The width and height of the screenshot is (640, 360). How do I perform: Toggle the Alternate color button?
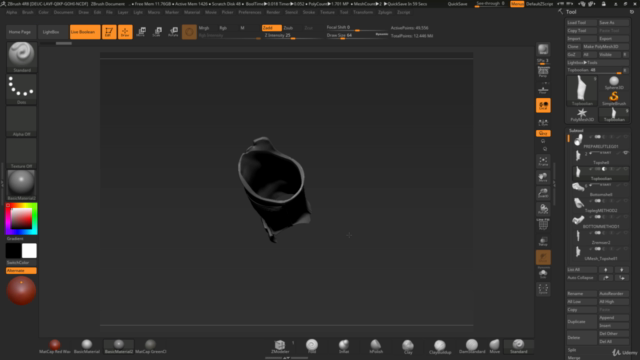tap(21, 271)
